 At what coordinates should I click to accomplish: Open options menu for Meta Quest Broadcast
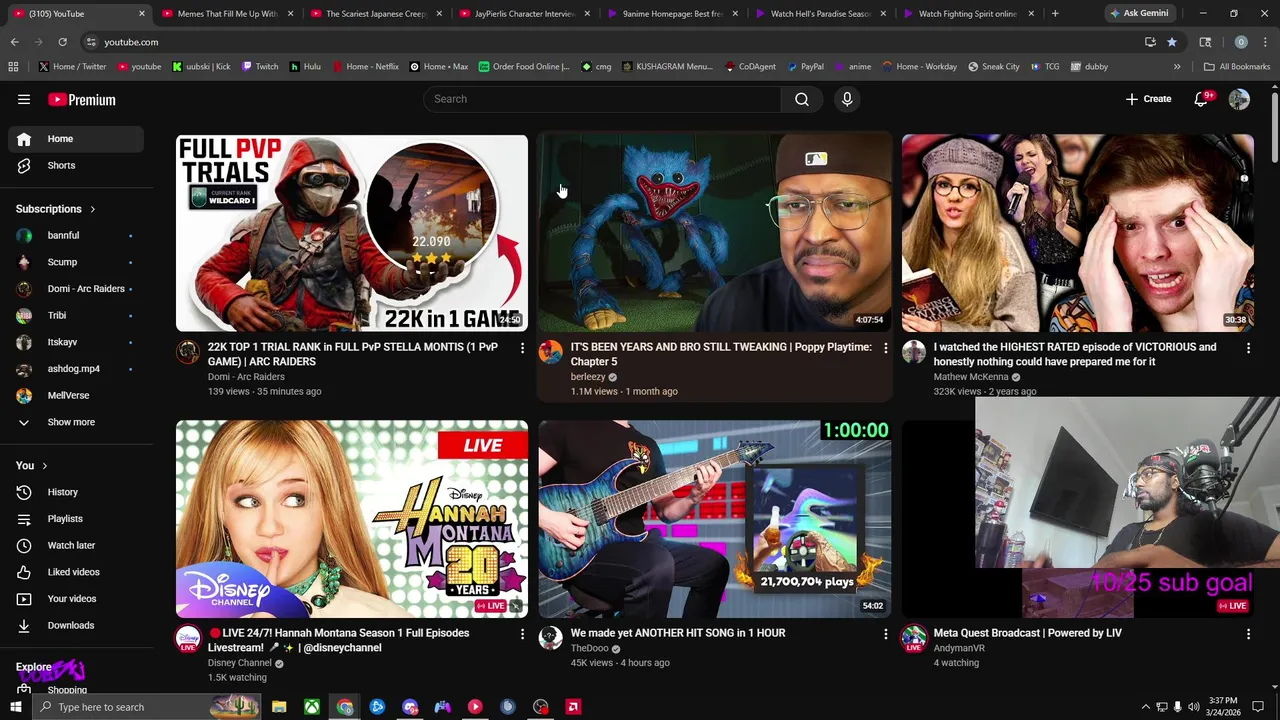tap(1248, 634)
